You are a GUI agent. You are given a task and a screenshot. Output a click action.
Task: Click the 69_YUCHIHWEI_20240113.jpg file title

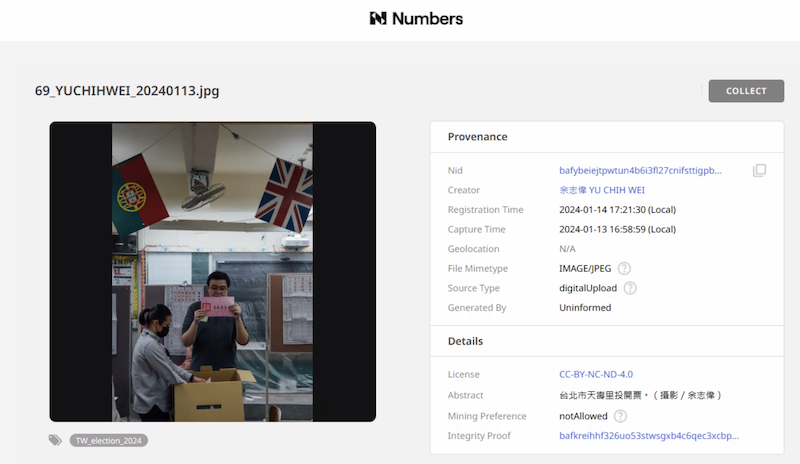pyautogui.click(x=127, y=91)
